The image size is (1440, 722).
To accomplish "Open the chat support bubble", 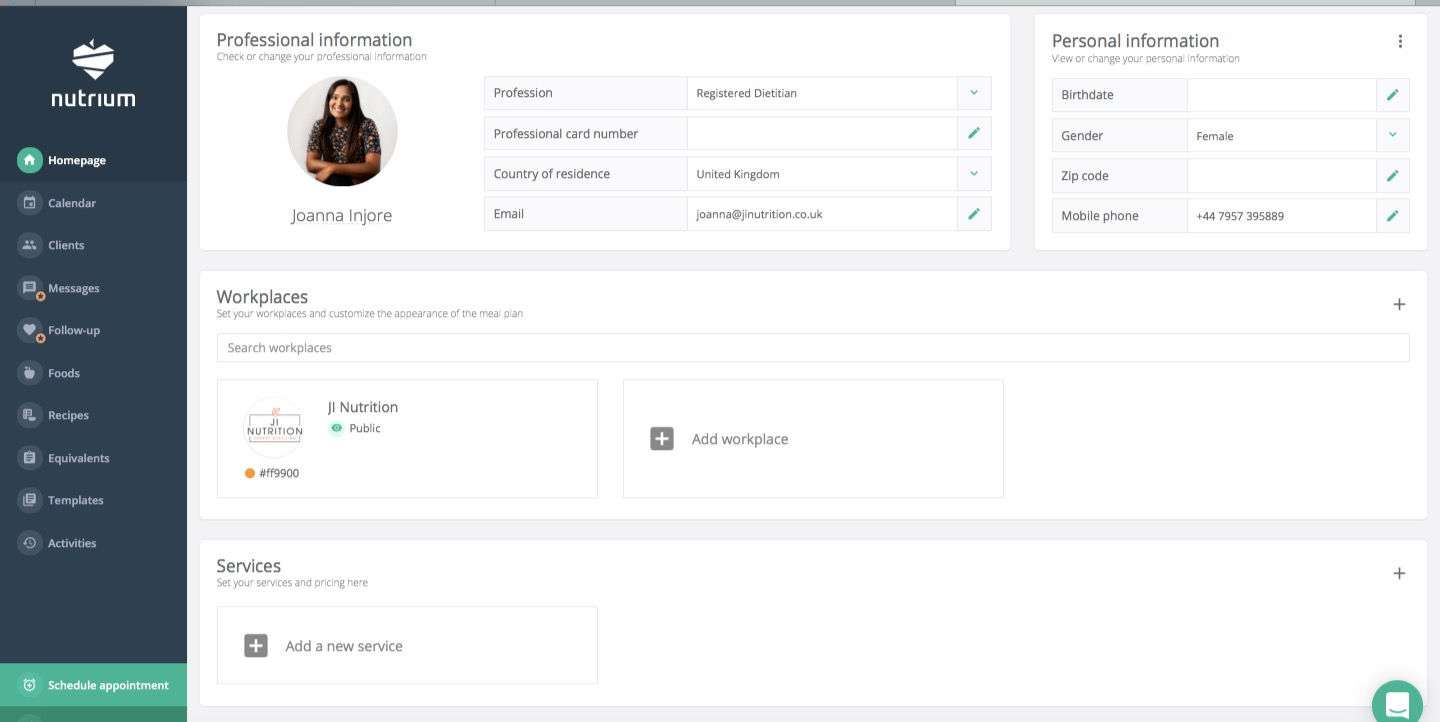I will click(1397, 704).
